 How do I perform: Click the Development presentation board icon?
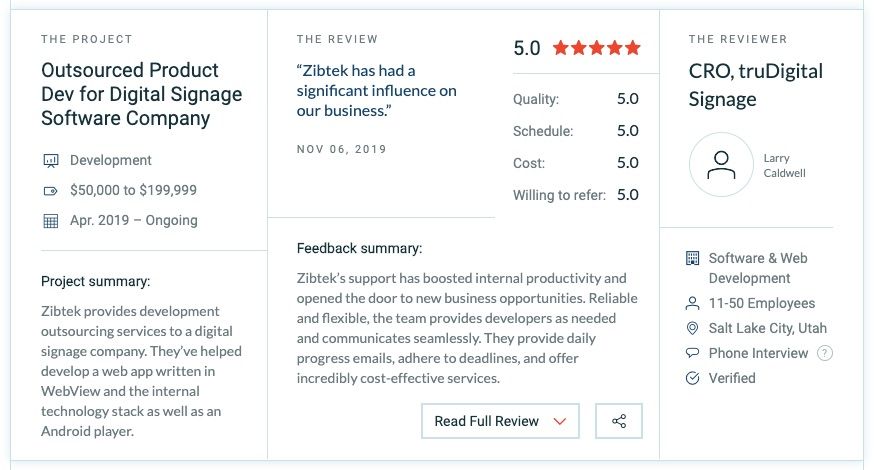click(51, 161)
